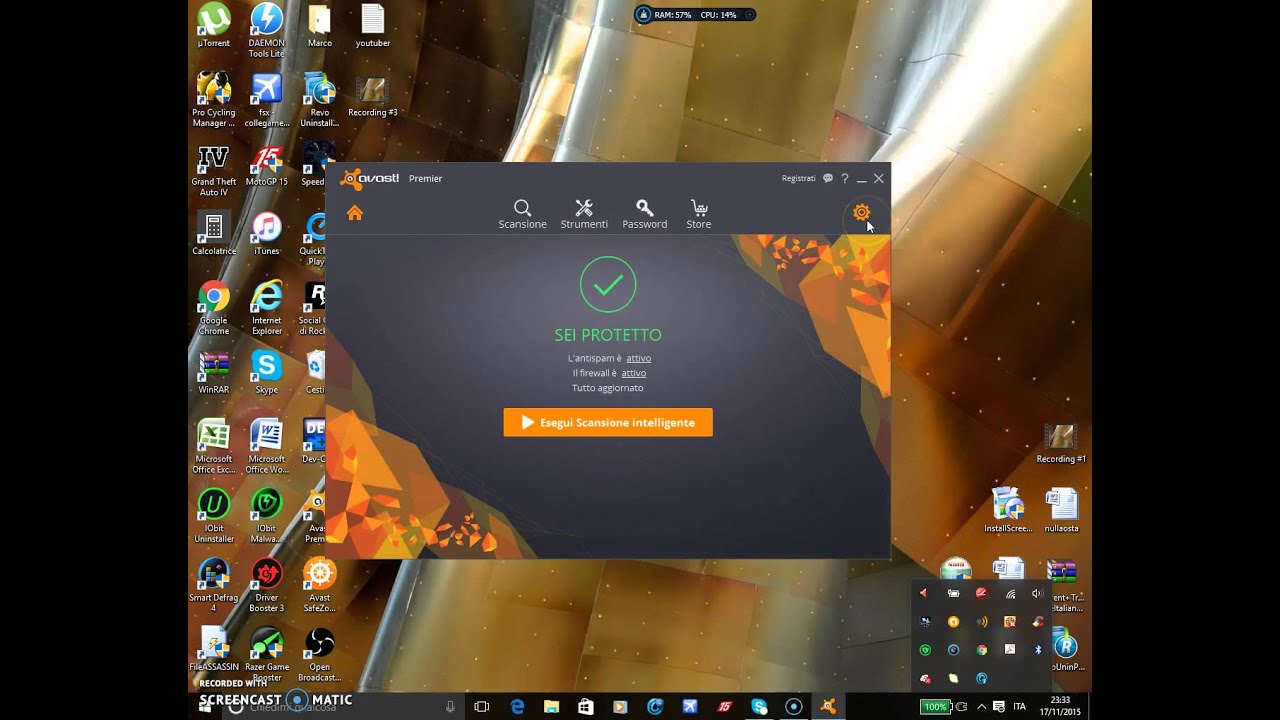Click the 'Tutto aggiornato' status text
Image resolution: width=1280 pixels, height=720 pixels.
tap(608, 388)
